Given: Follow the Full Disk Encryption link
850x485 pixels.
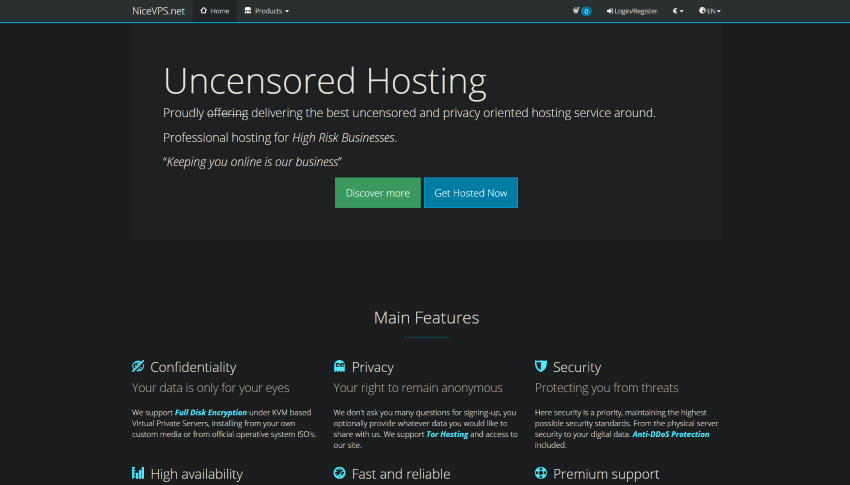Looking at the screenshot, I should 211,412.
